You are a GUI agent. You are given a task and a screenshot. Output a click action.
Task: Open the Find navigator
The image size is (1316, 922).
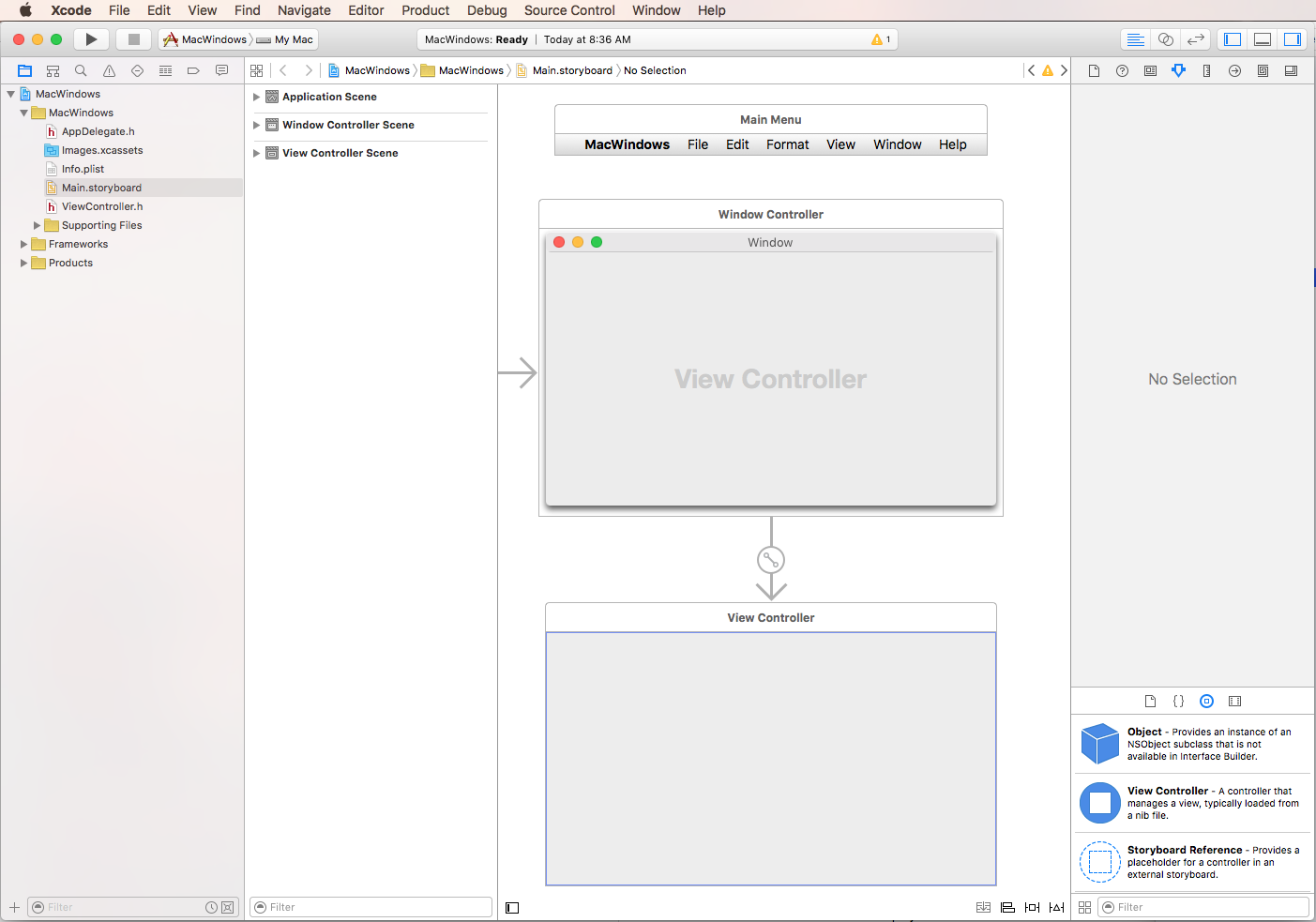tap(81, 70)
